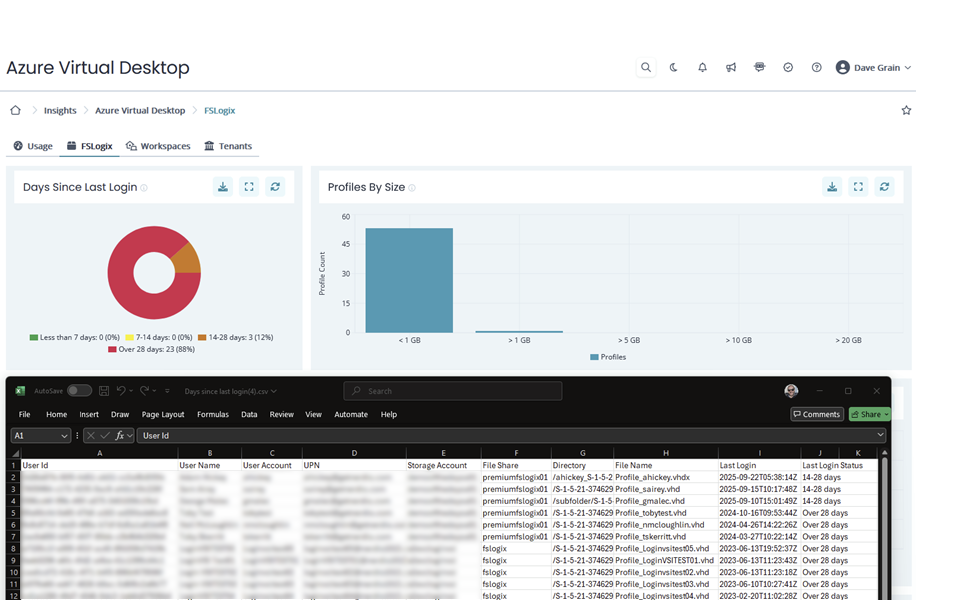Click the announcements megaphone icon

coord(731,68)
